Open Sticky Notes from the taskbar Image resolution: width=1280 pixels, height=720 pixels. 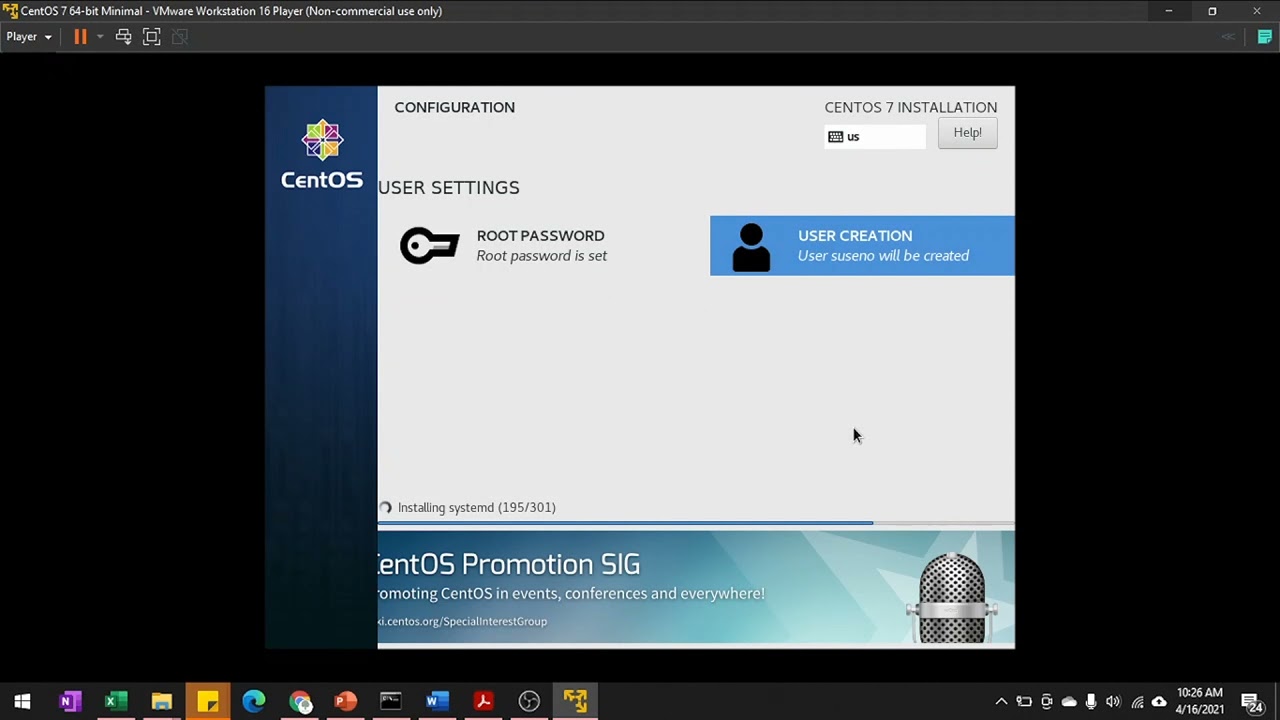[x=208, y=701]
